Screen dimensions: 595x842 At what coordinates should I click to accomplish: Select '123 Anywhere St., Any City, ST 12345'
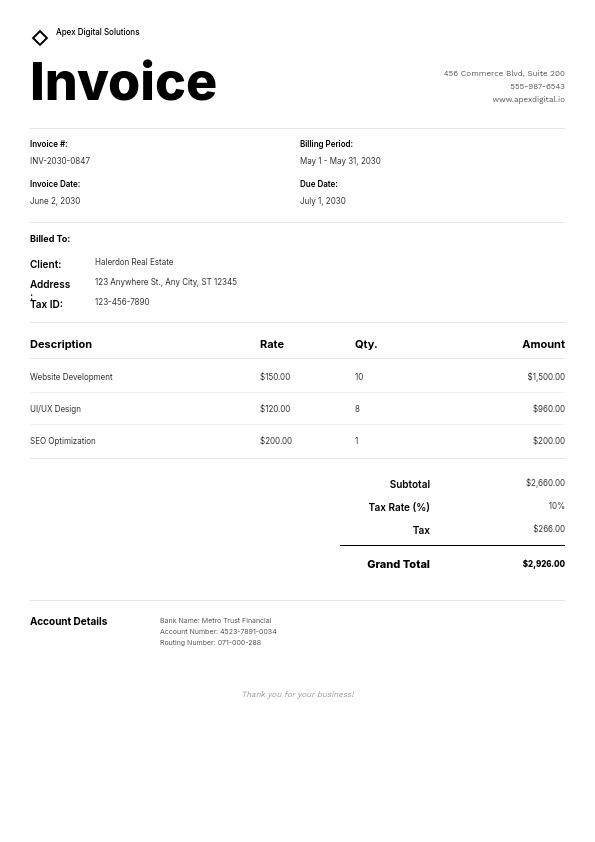[165, 282]
